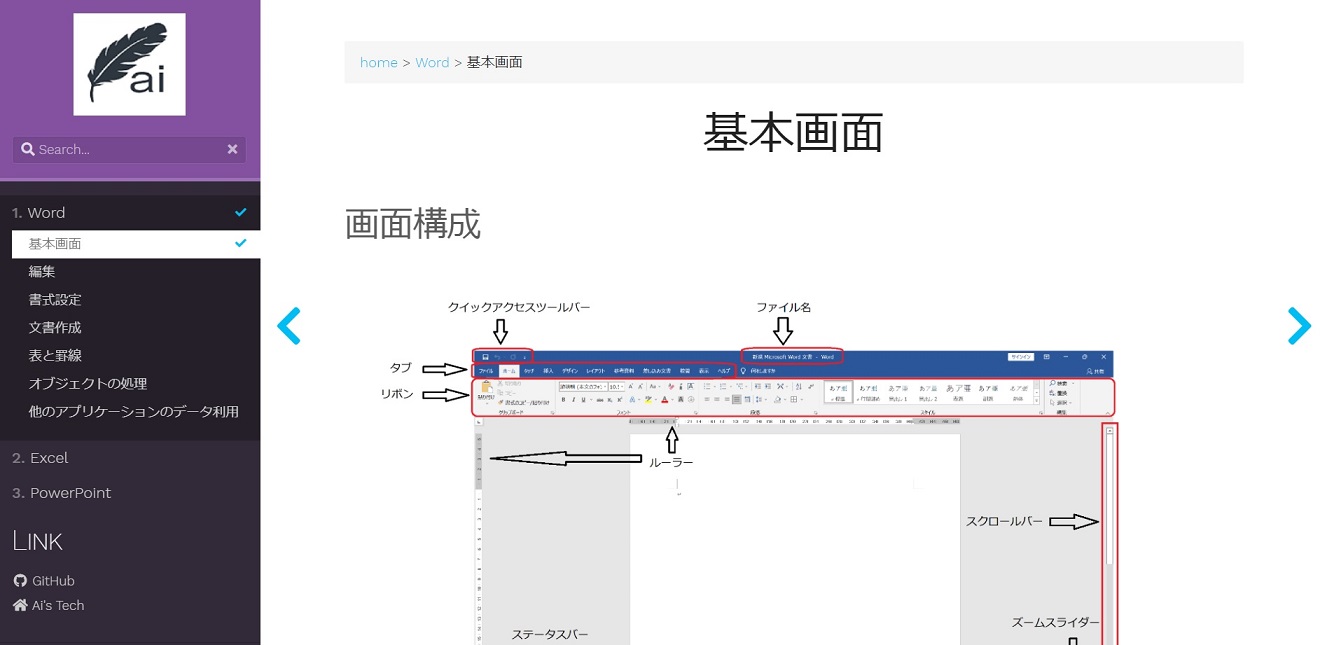Click the LINK sidebar heading
1320x645 pixels.
pos(38,541)
